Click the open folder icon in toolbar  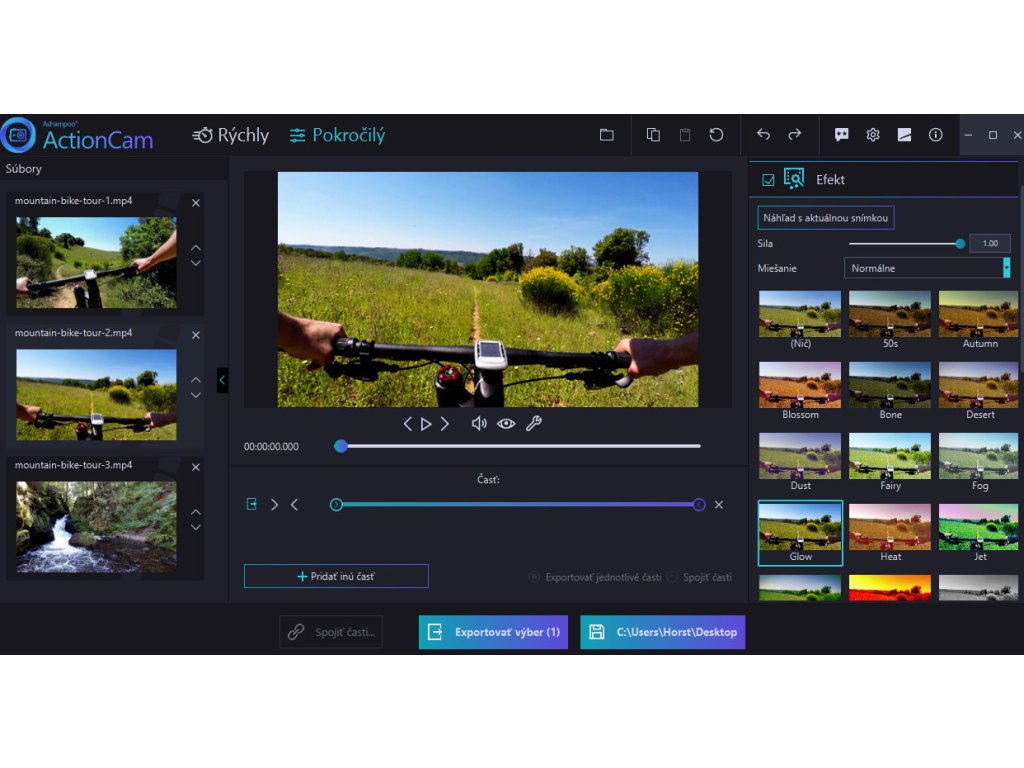pyautogui.click(x=606, y=135)
